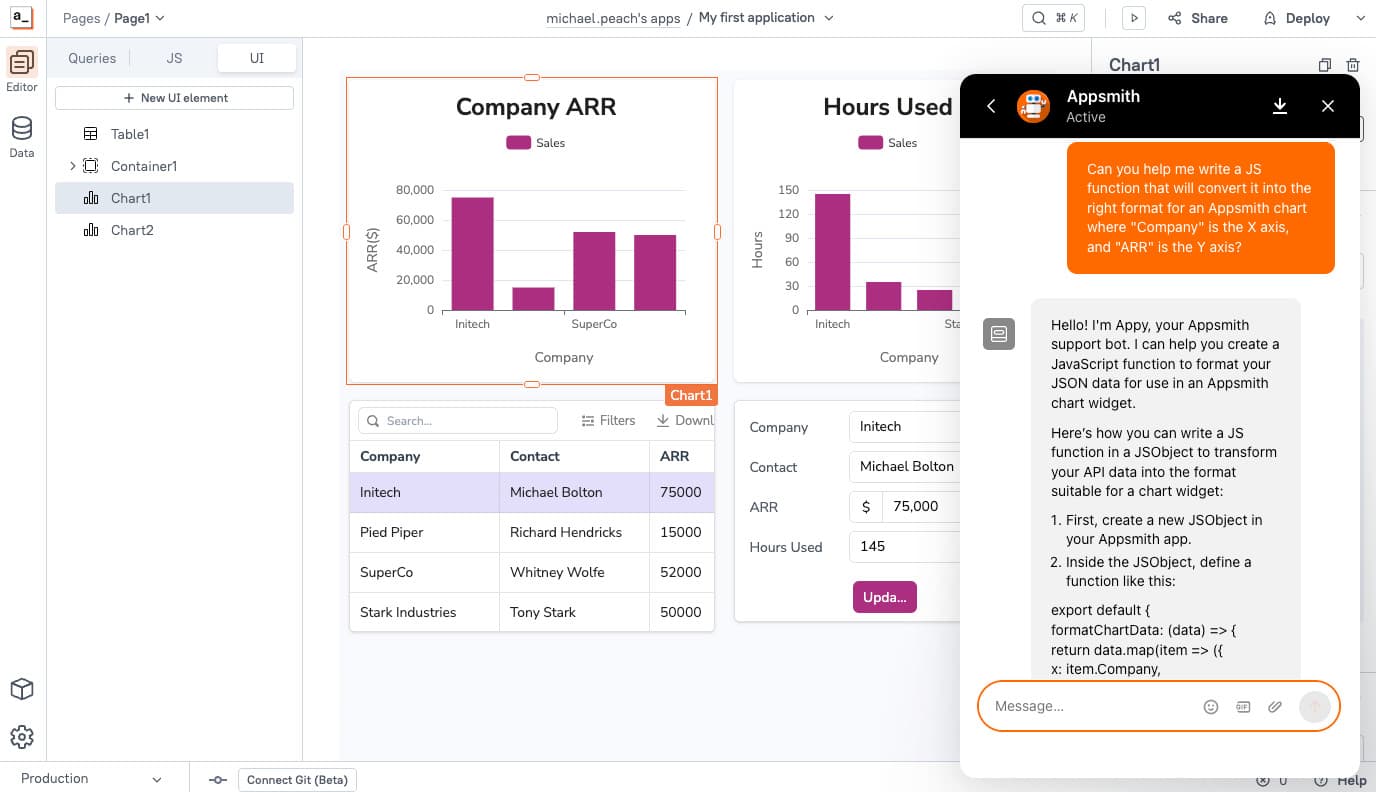Open app settings via the gear icon
This screenshot has height=792, width=1376.
point(21,737)
